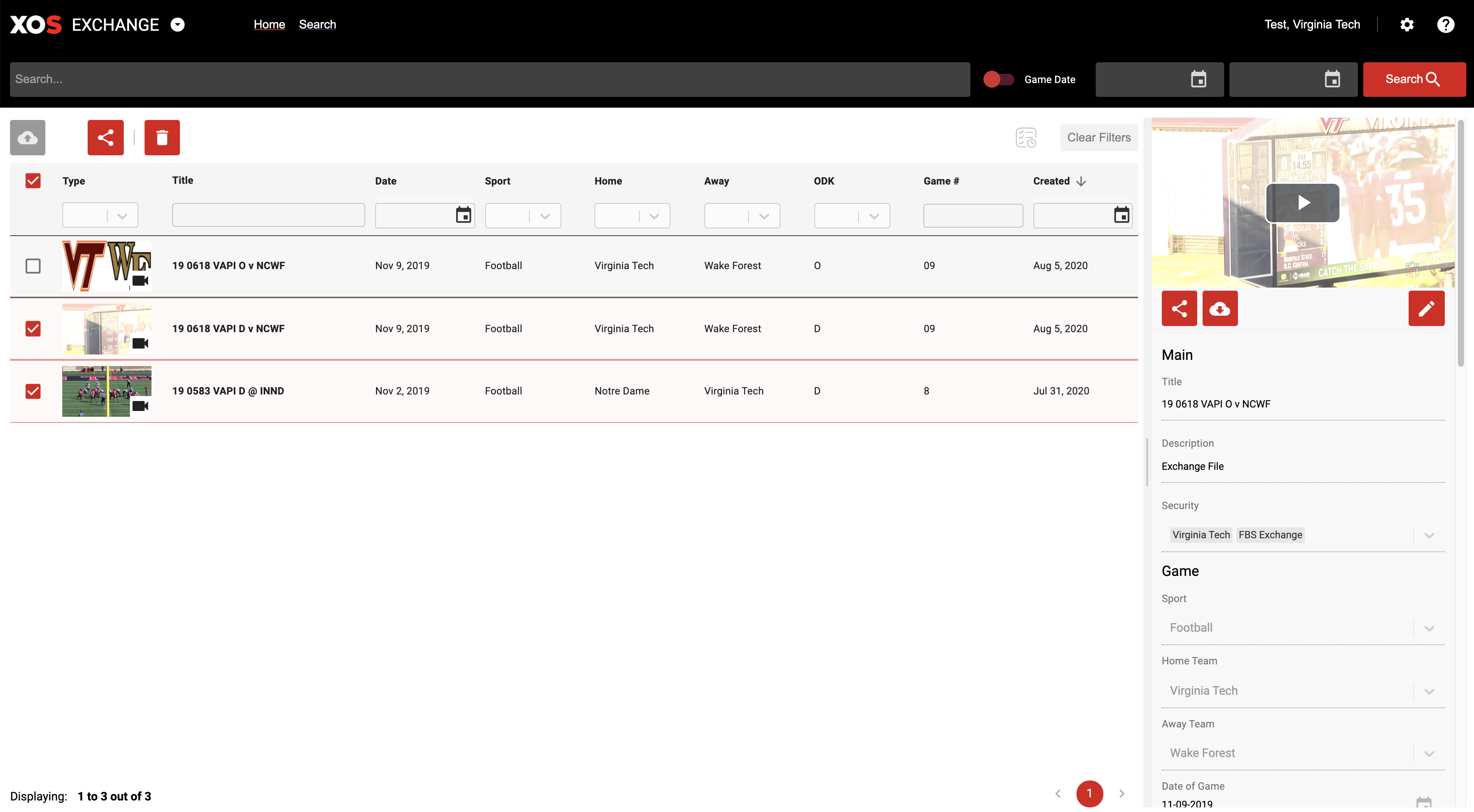Click the title input field in filter row
Viewport: 1474px width, 812px height.
pyautogui.click(x=268, y=215)
